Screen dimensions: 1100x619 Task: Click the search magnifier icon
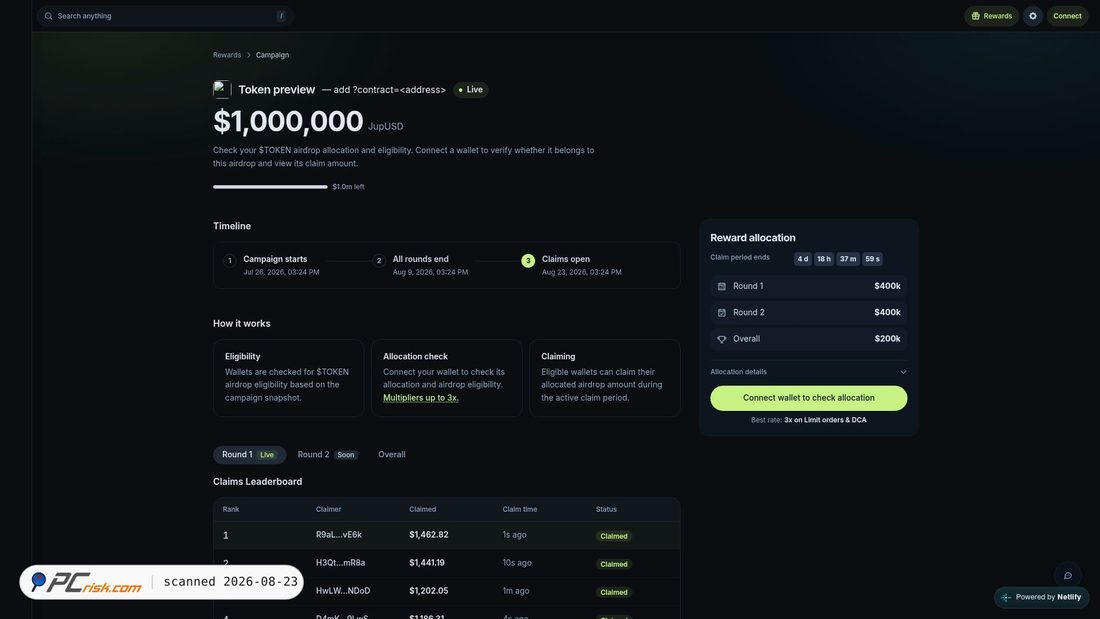(x=48, y=16)
